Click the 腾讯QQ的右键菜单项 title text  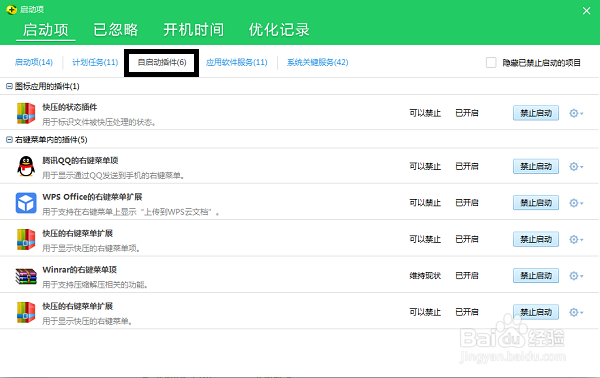point(80,160)
